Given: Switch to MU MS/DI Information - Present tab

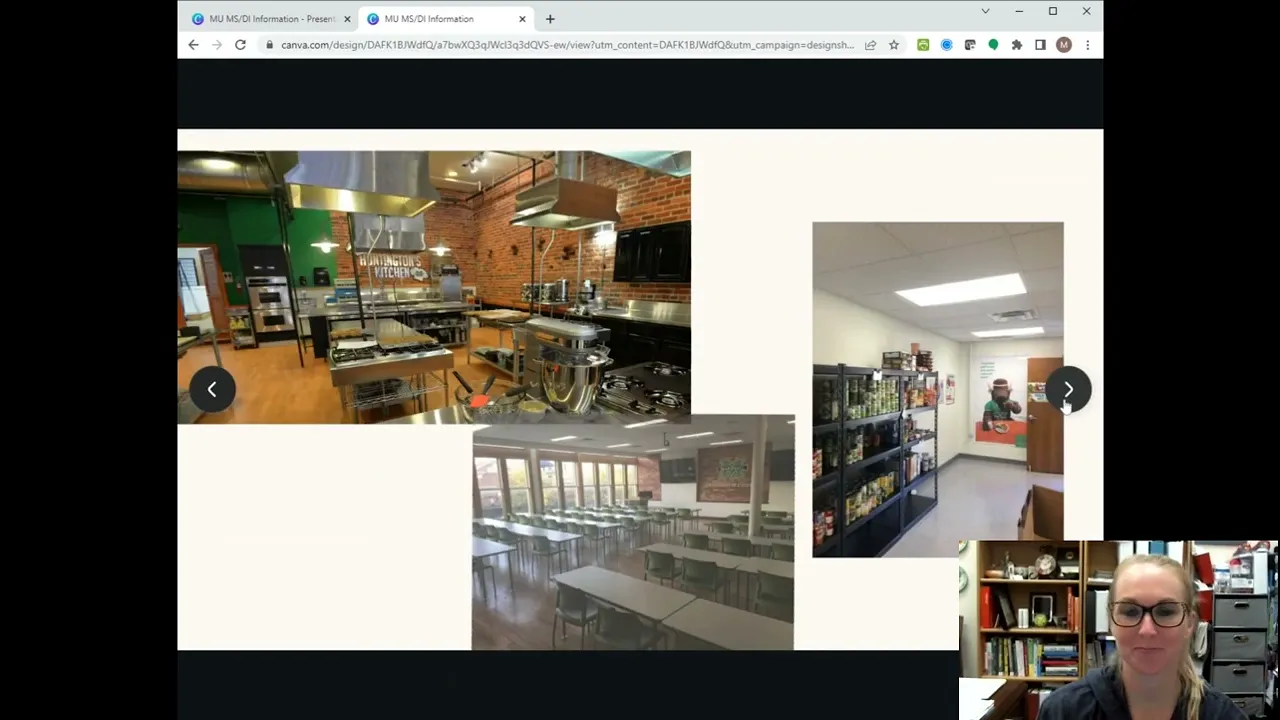Looking at the screenshot, I should (265, 19).
